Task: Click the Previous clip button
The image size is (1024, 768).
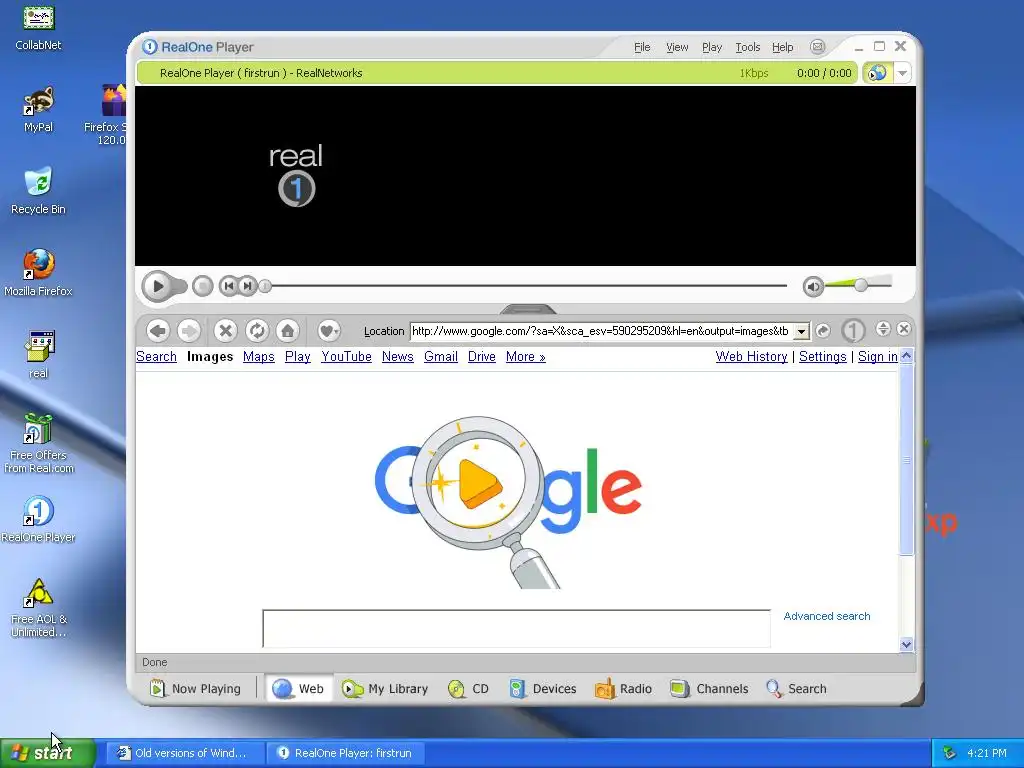Action: point(228,285)
